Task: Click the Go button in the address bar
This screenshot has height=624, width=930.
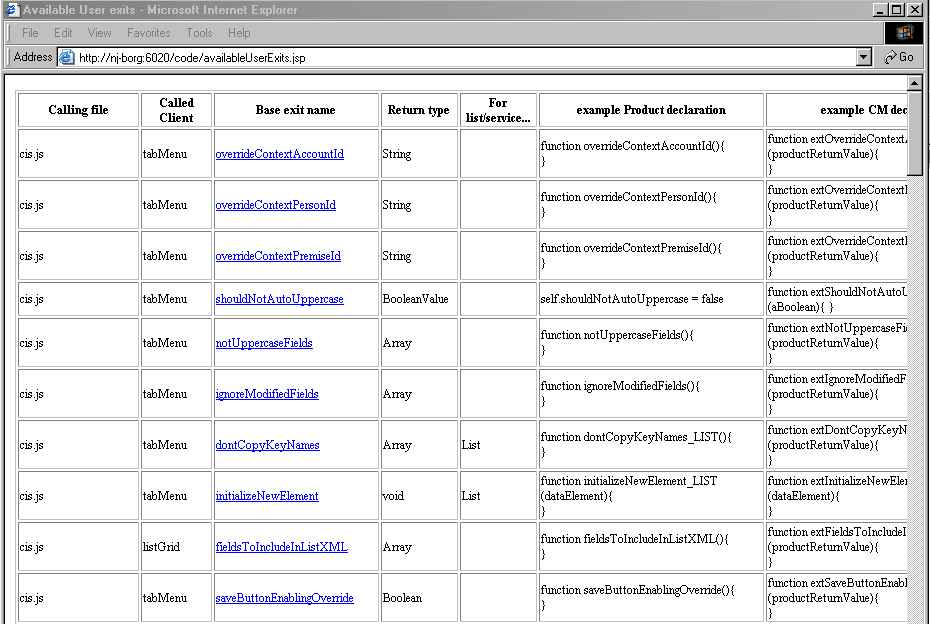Action: pyautogui.click(x=897, y=57)
